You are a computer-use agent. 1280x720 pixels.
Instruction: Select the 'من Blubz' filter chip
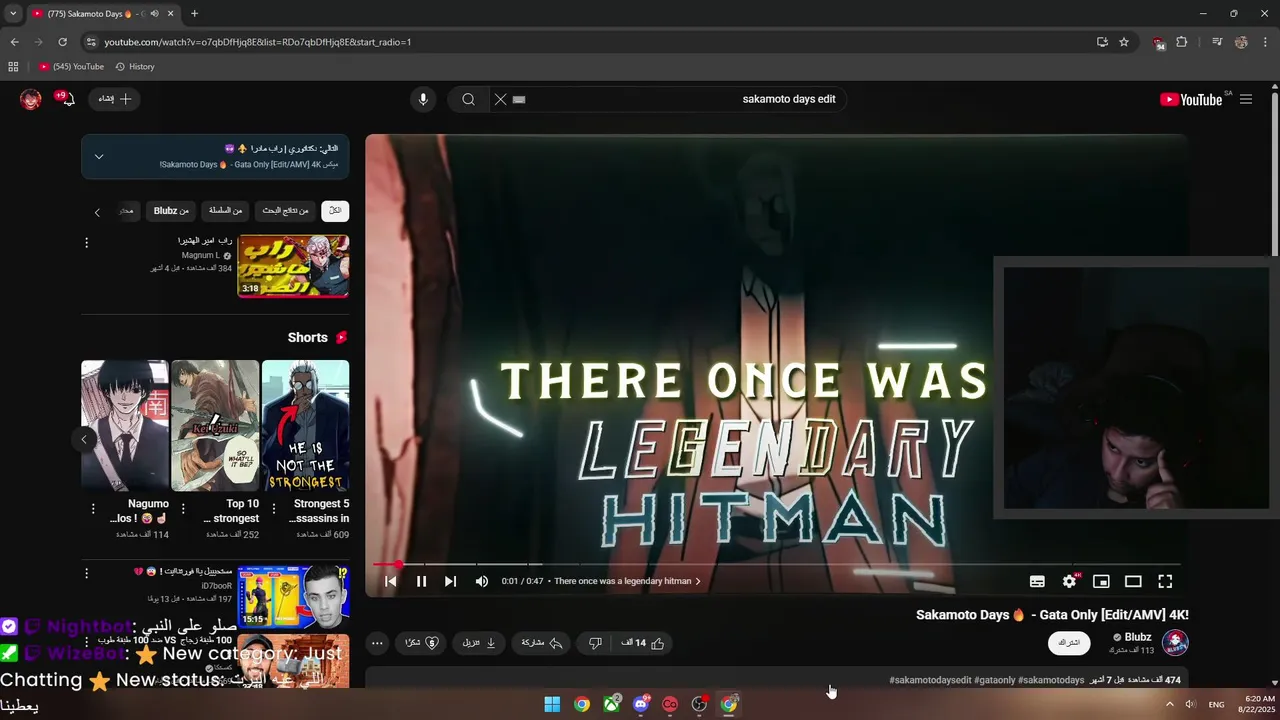[171, 210]
